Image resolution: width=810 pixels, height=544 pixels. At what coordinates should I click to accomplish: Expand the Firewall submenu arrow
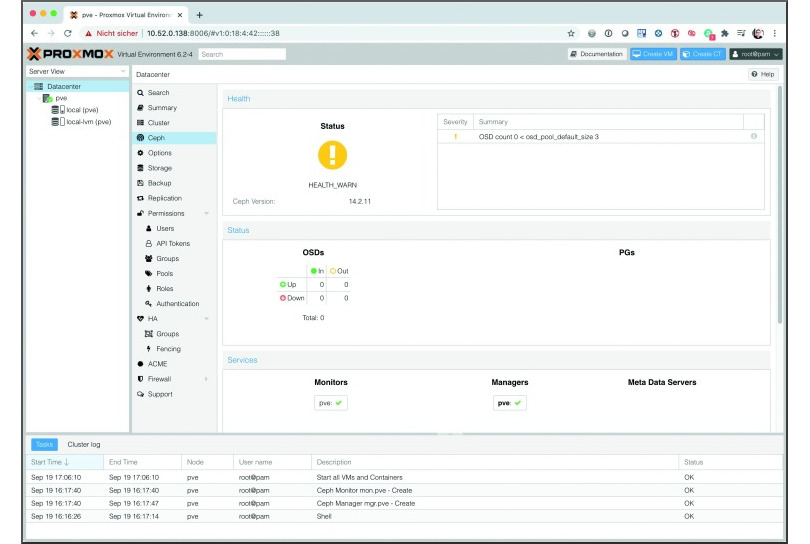[207, 379]
